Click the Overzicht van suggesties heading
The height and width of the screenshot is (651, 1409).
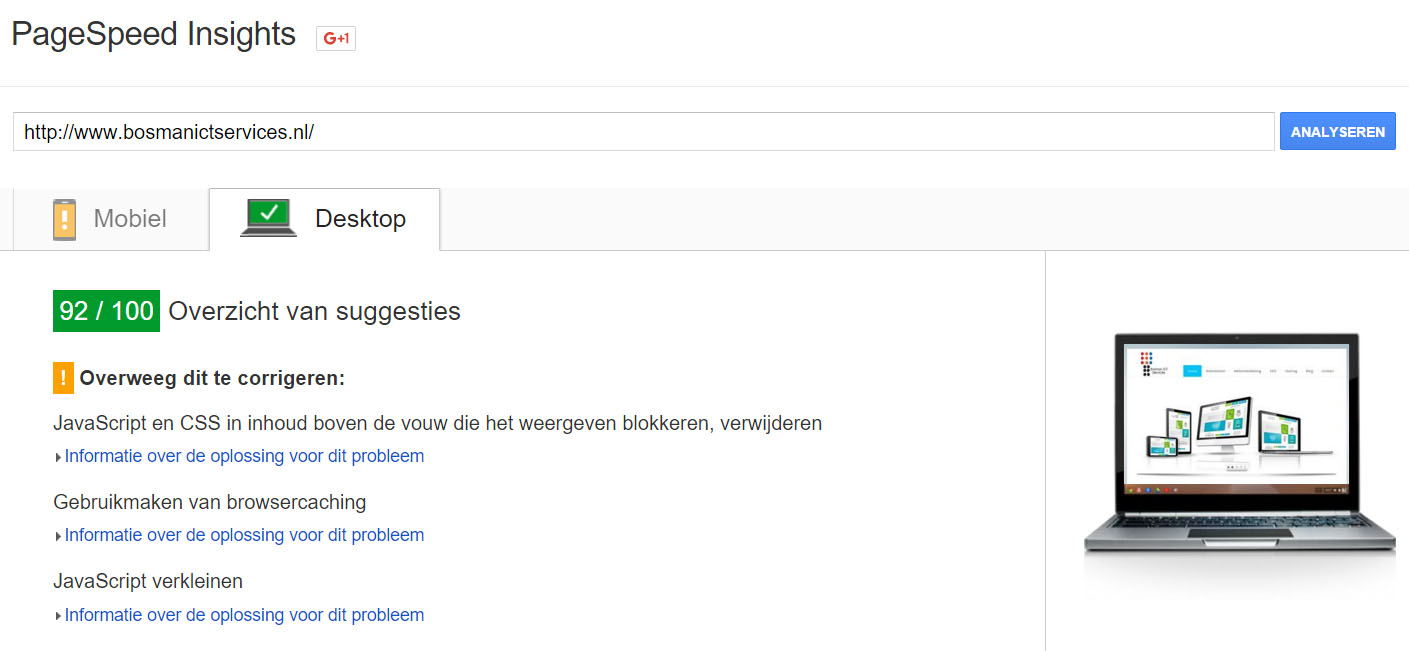coord(314,311)
